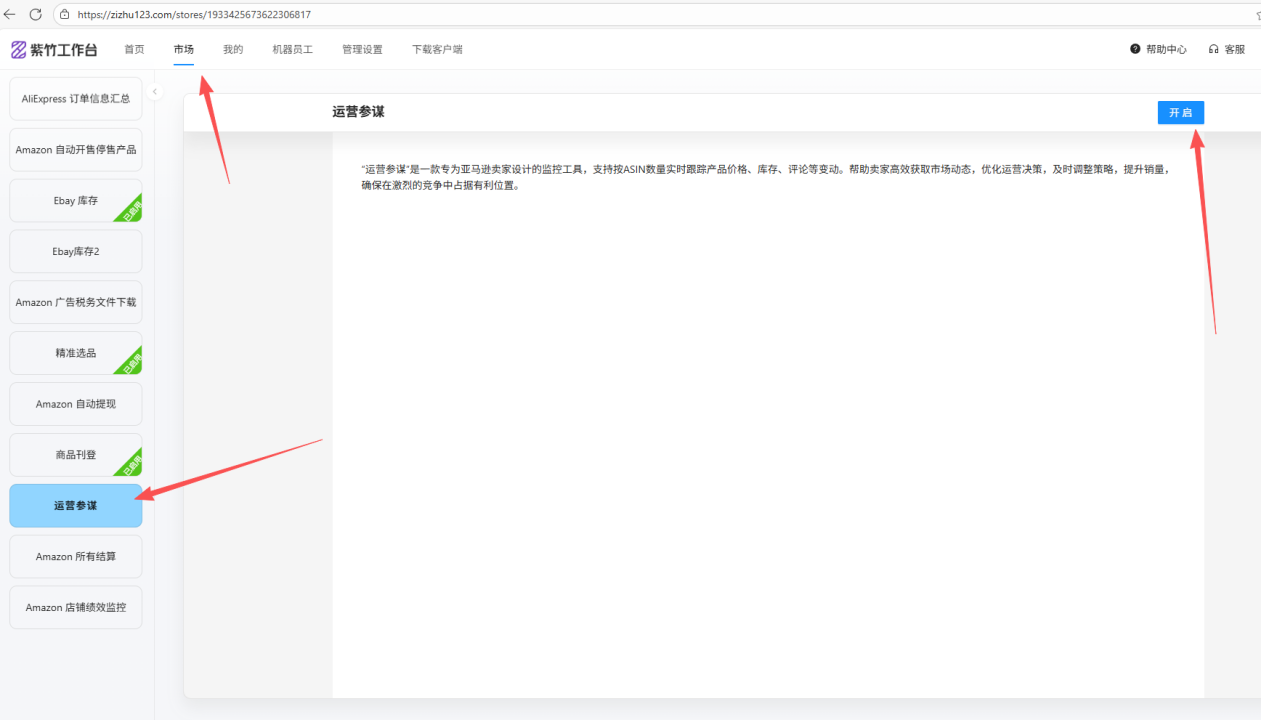Open 下载客户端 tab
1261x720 pixels.
(437, 49)
